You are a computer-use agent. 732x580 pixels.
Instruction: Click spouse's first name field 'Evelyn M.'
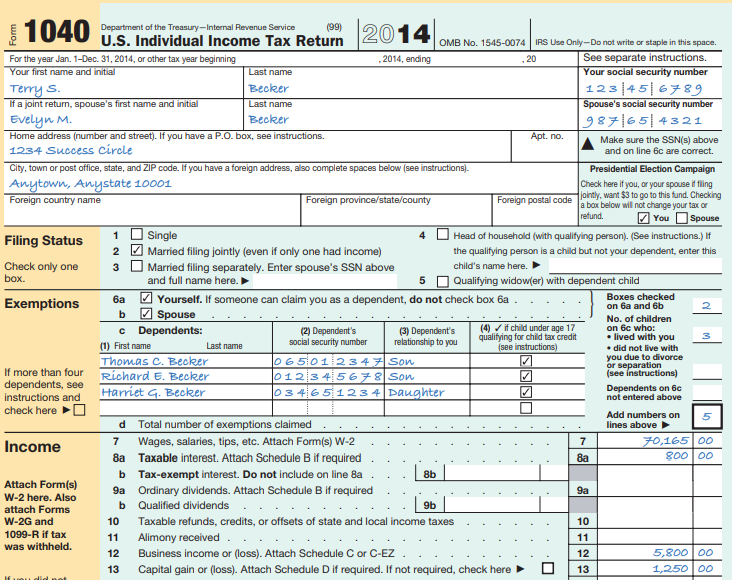pyautogui.click(x=124, y=114)
